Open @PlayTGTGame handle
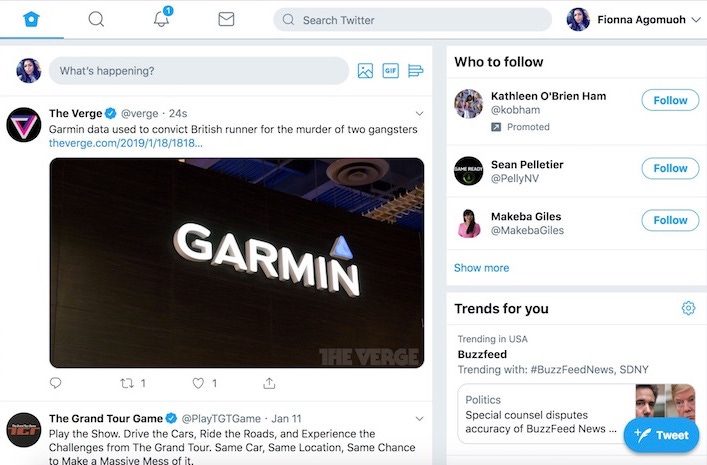The width and height of the screenshot is (707, 465). pos(221,419)
